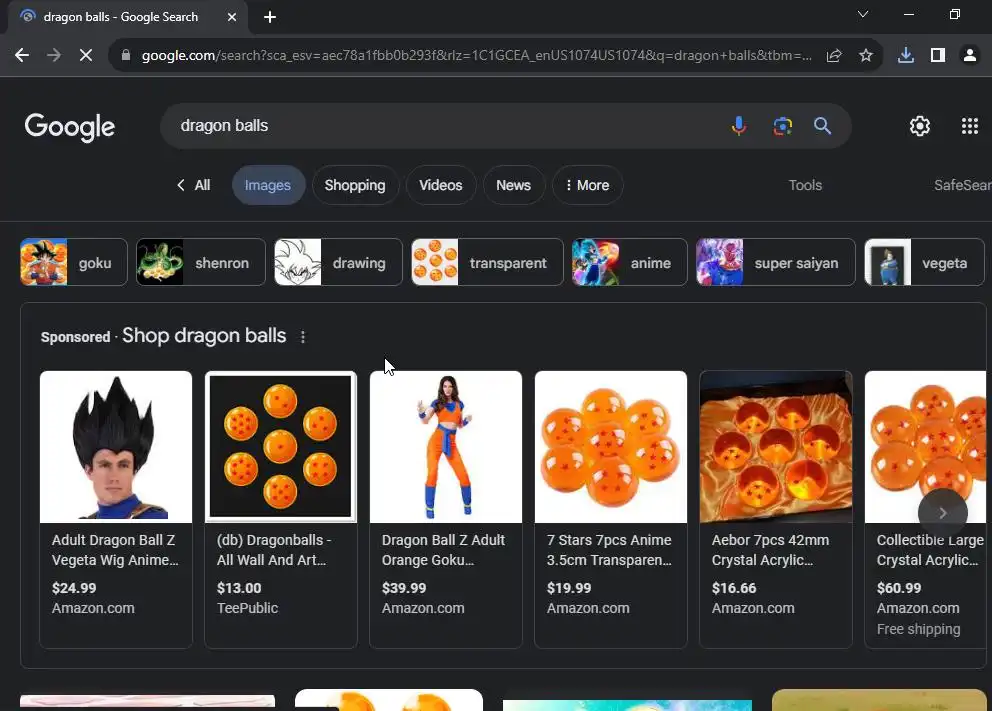Filter images by shenron chip
The image size is (992, 711).
point(201,263)
